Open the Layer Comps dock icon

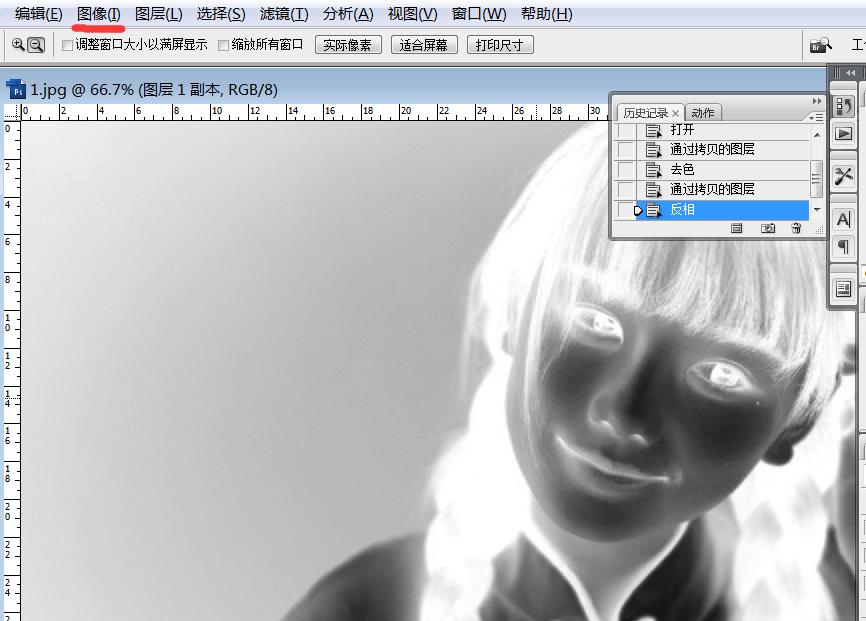pyautogui.click(x=843, y=289)
